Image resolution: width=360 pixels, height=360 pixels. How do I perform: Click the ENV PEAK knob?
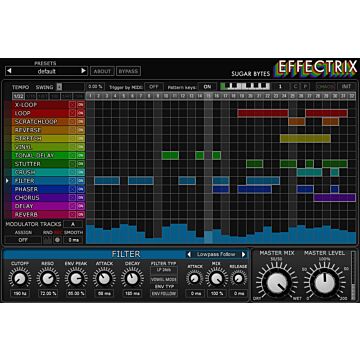coord(76,278)
